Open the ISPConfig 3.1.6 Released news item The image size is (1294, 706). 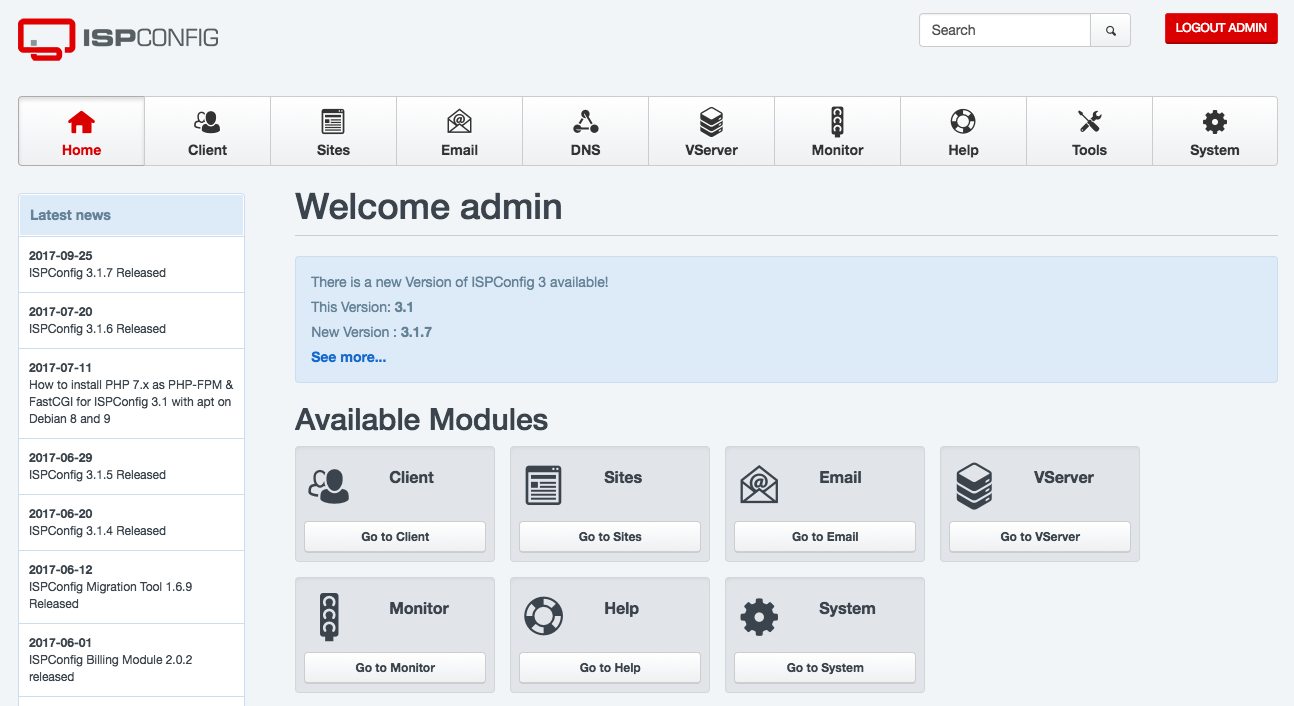[131, 320]
